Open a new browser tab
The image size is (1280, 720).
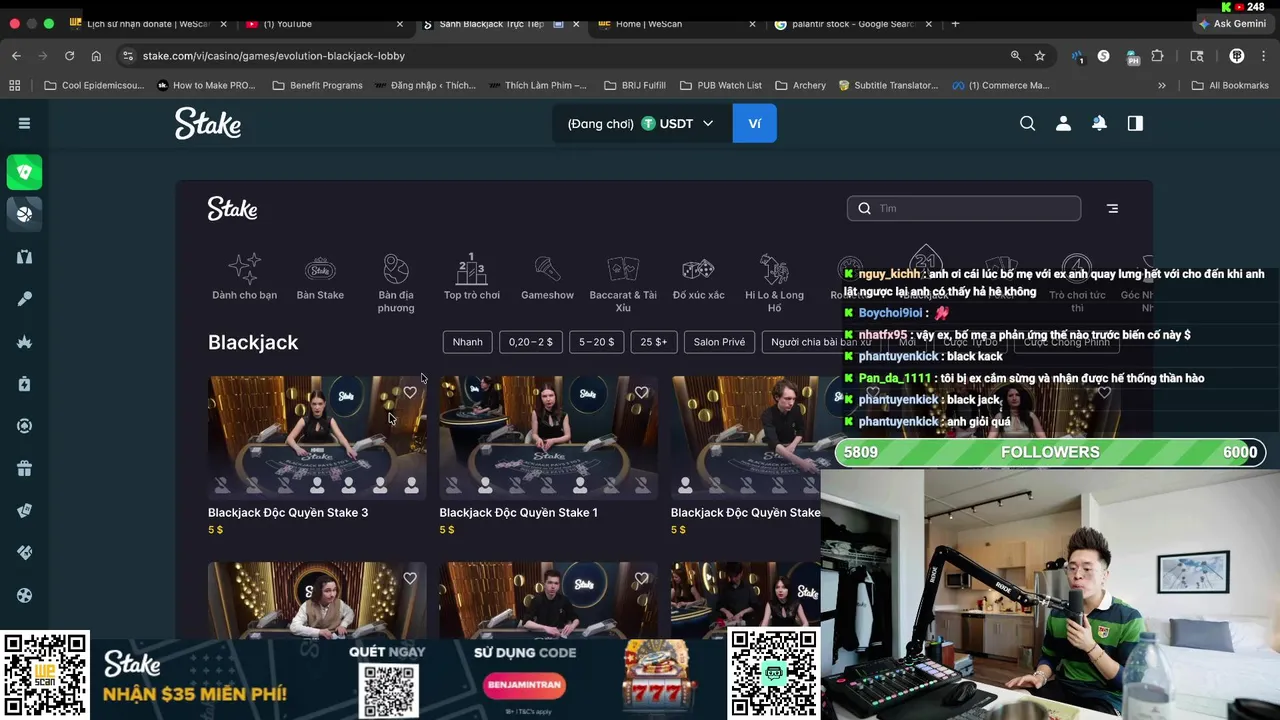tap(955, 23)
